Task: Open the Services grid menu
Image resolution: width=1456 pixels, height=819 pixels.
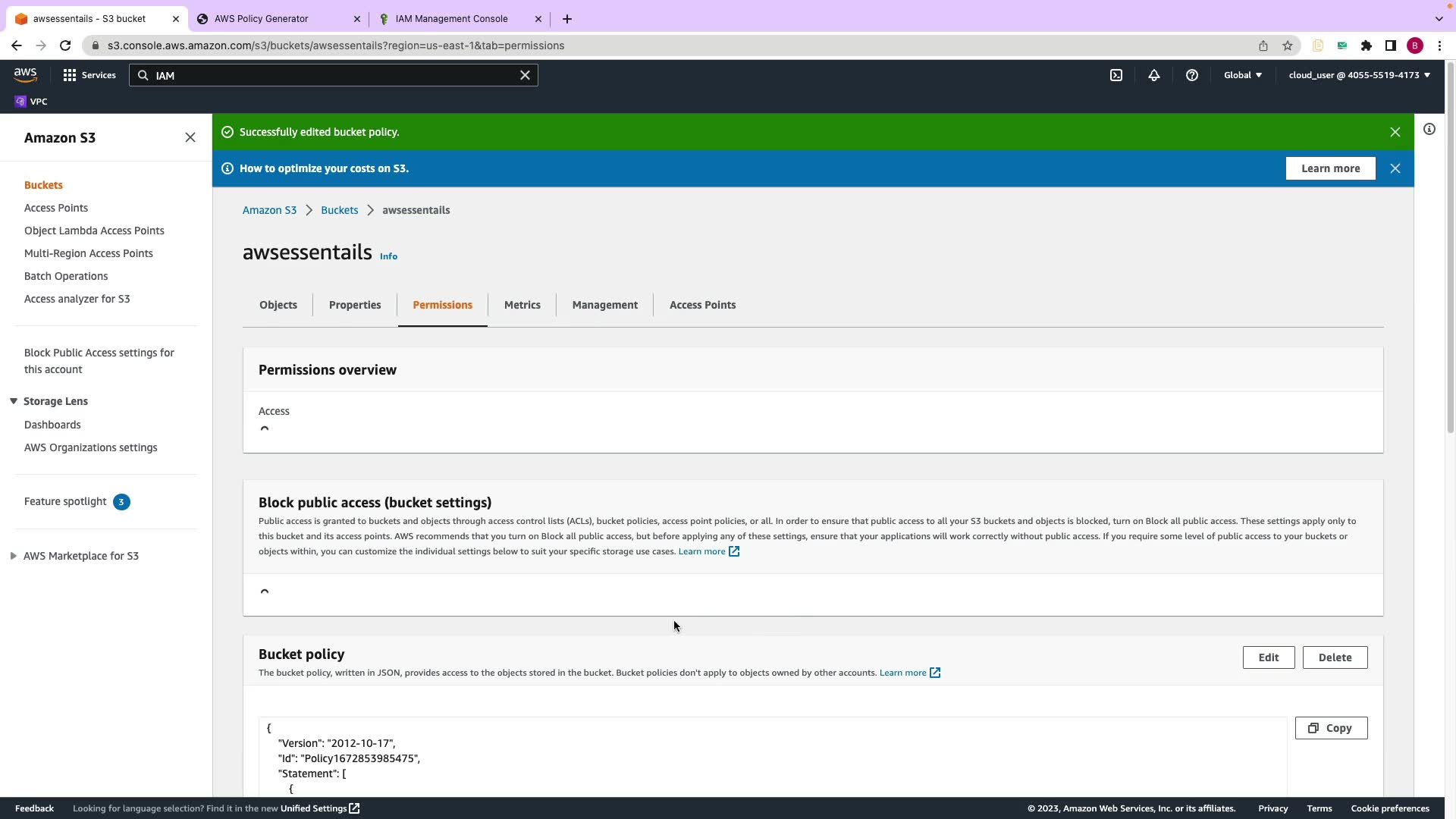Action: (70, 75)
